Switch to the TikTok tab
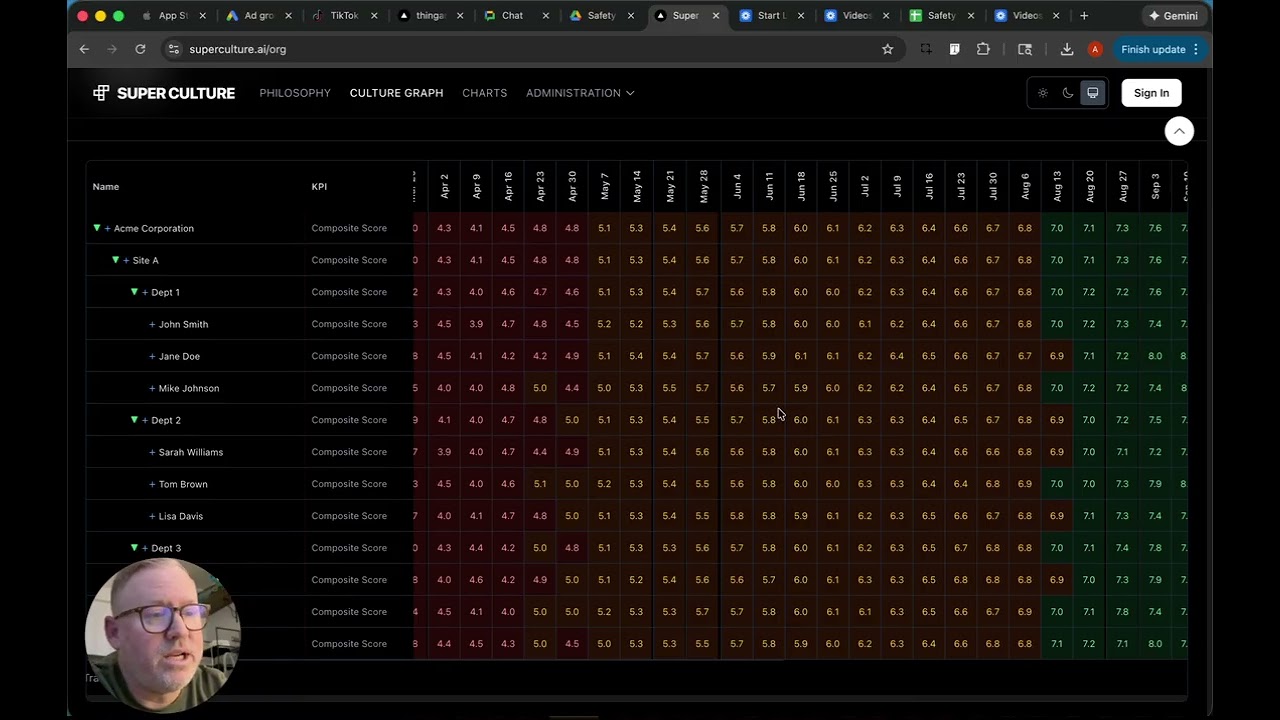 coord(345,16)
